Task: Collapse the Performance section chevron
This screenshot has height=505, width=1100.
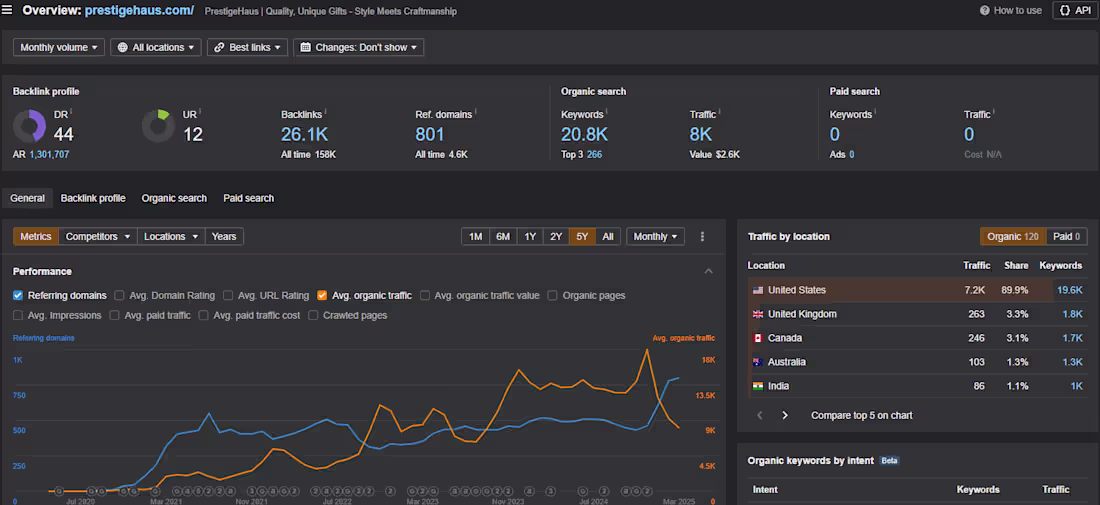Action: click(x=709, y=271)
